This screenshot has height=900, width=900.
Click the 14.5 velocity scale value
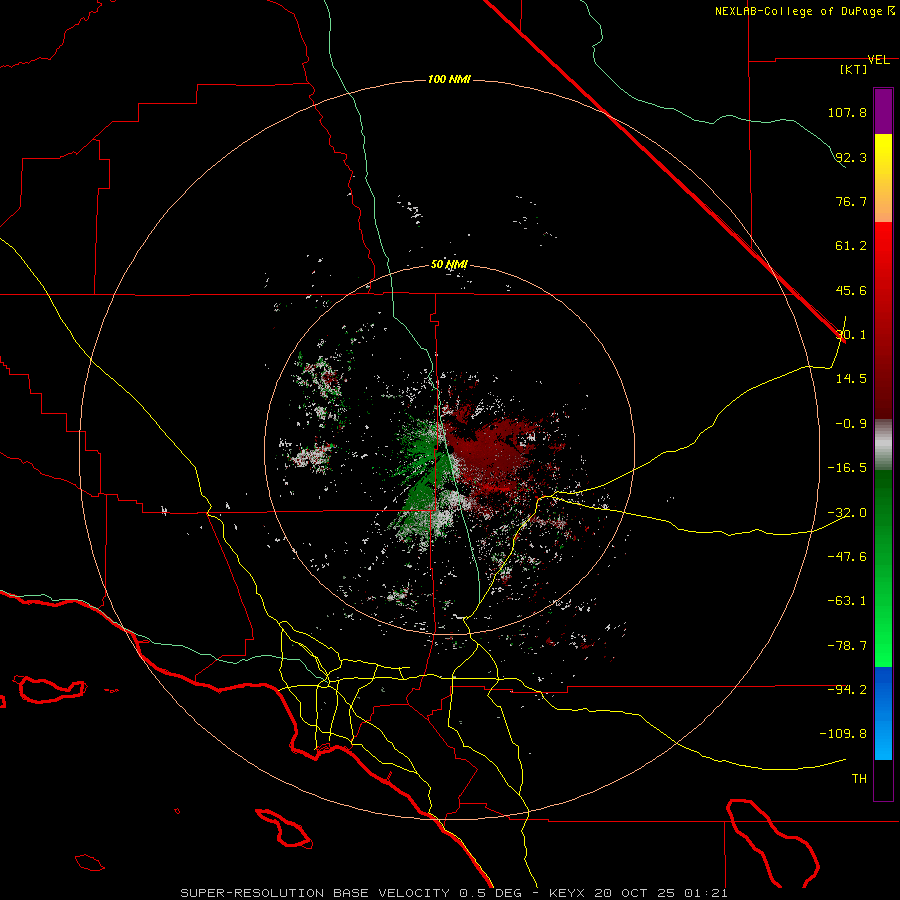click(851, 379)
